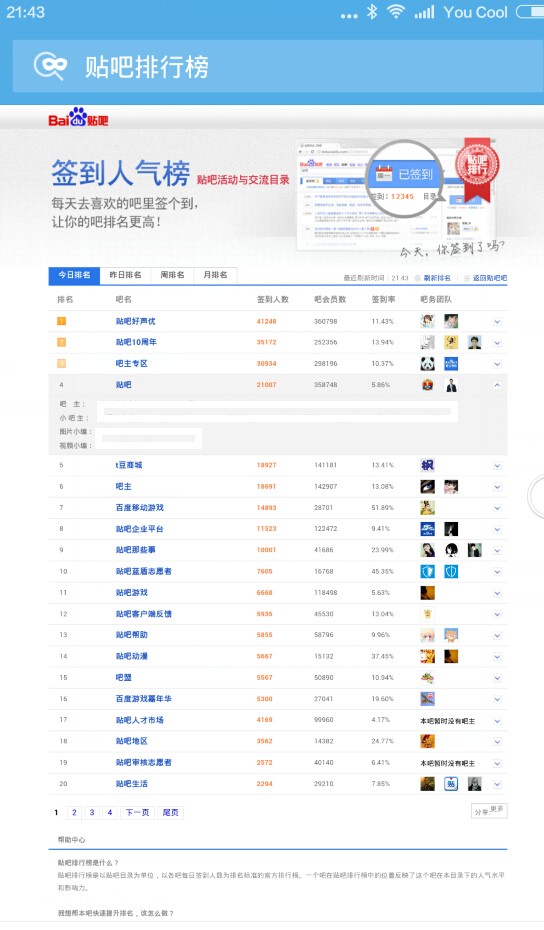Click the cellular signal bars icon
The width and height of the screenshot is (544, 930).
[424, 12]
